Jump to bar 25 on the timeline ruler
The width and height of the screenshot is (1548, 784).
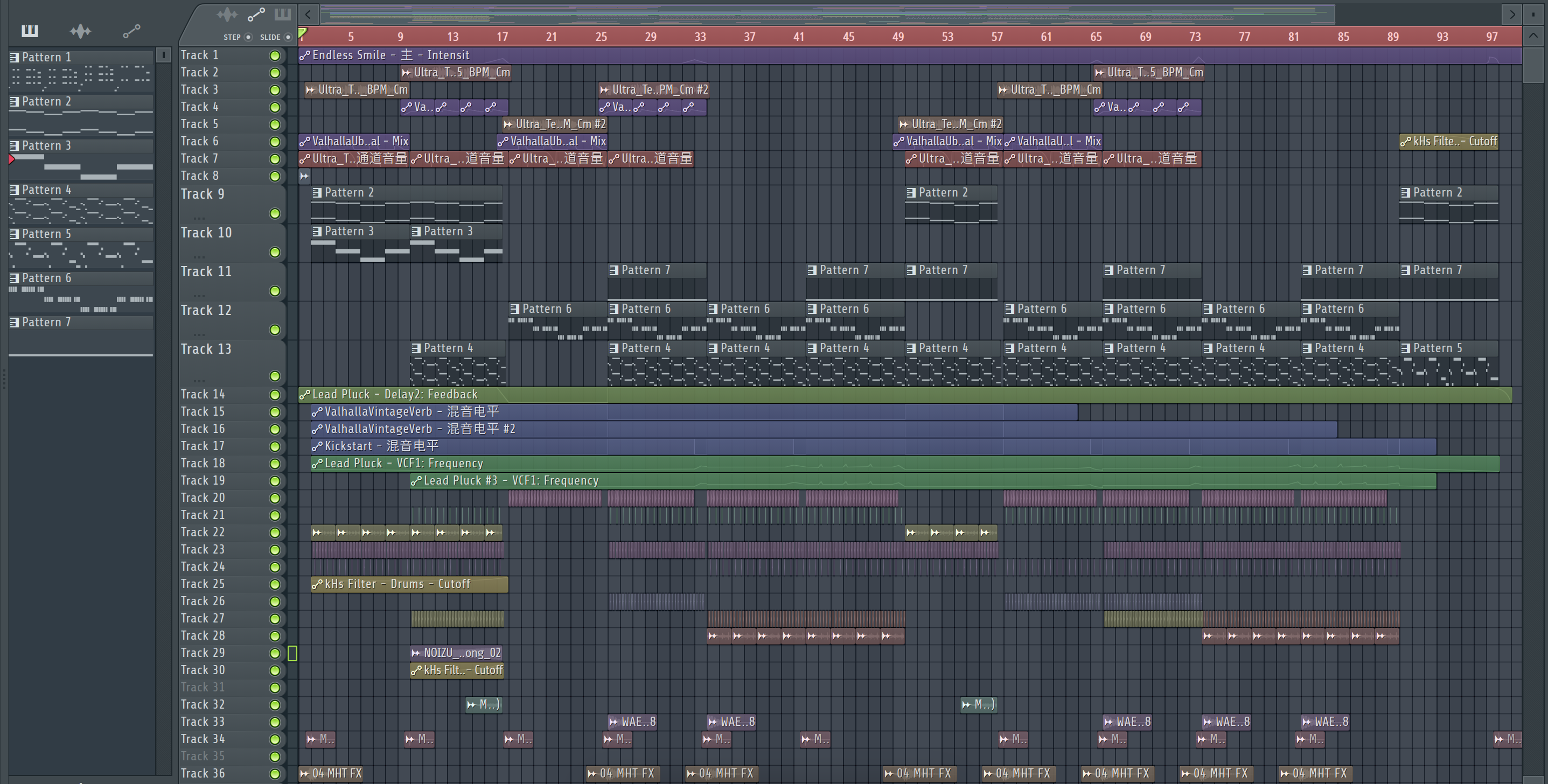tap(601, 37)
